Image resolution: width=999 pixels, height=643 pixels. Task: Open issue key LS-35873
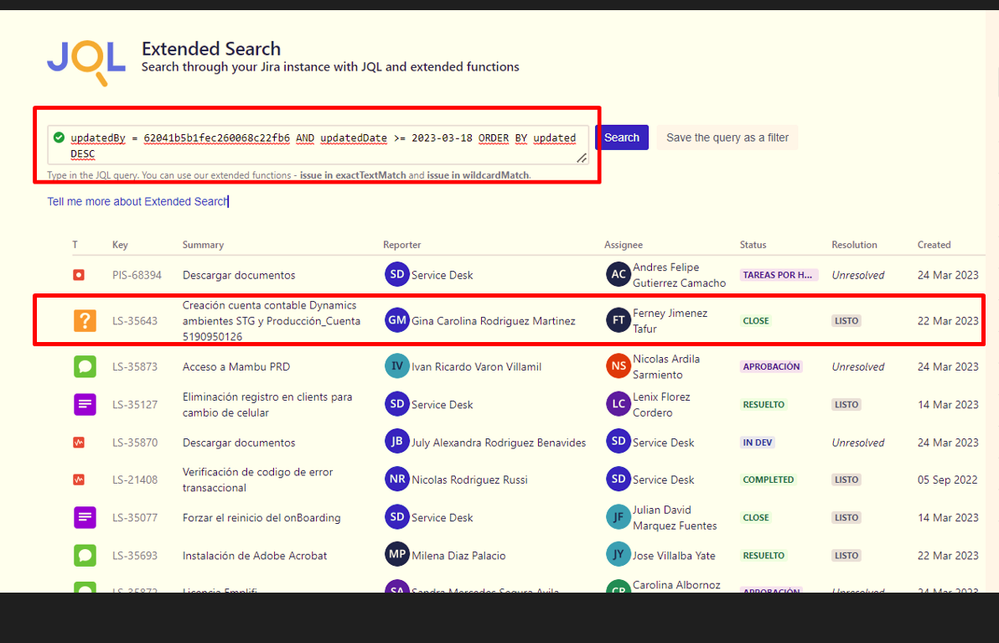pos(135,367)
